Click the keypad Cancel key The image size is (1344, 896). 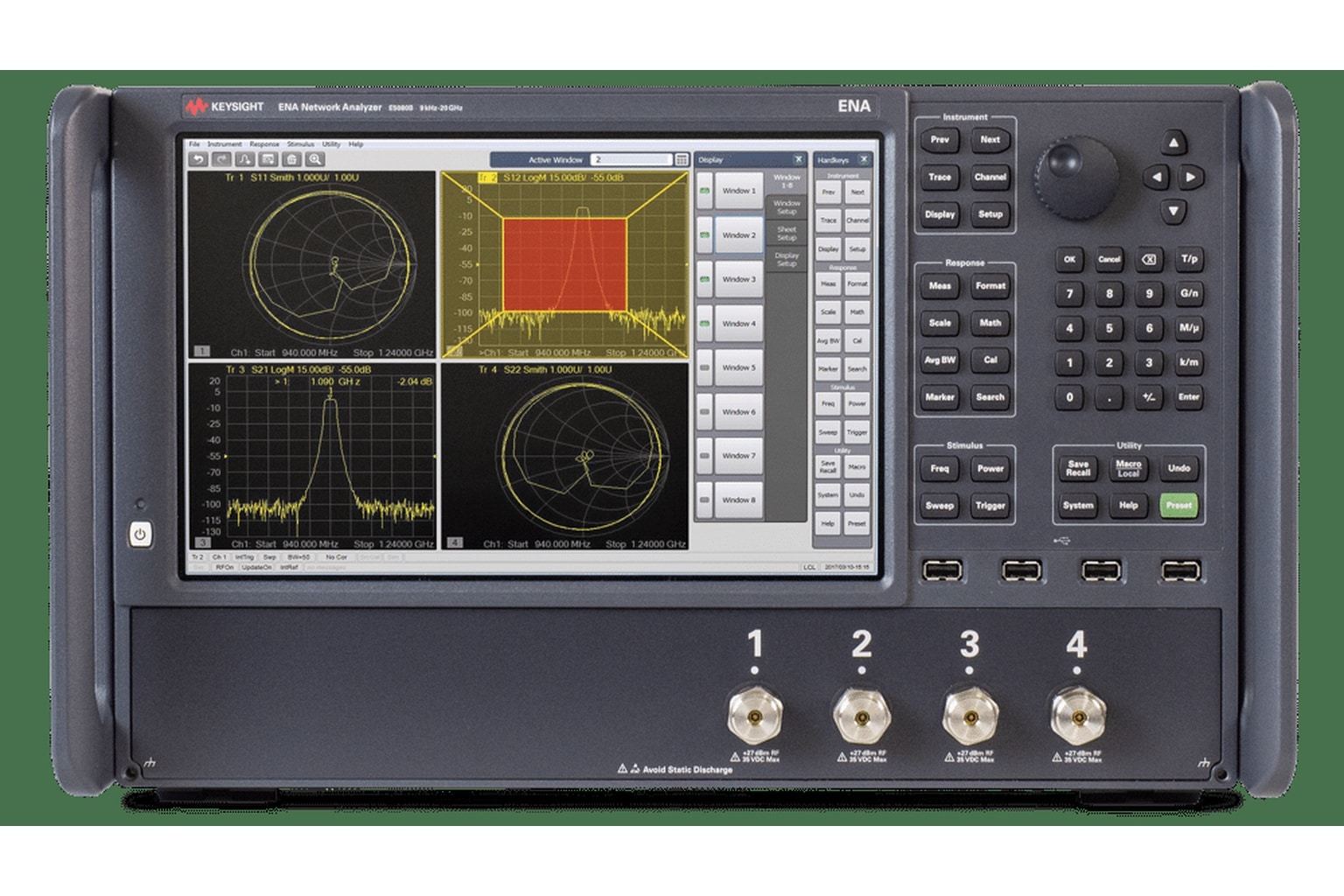[x=1109, y=259]
